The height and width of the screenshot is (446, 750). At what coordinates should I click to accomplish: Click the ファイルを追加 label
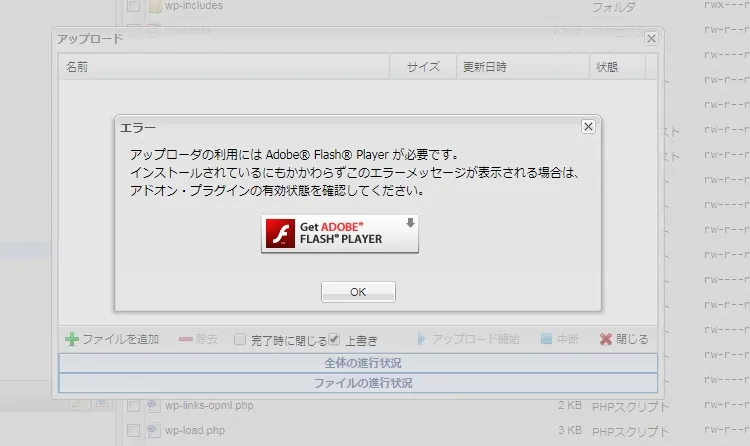[x=121, y=339]
